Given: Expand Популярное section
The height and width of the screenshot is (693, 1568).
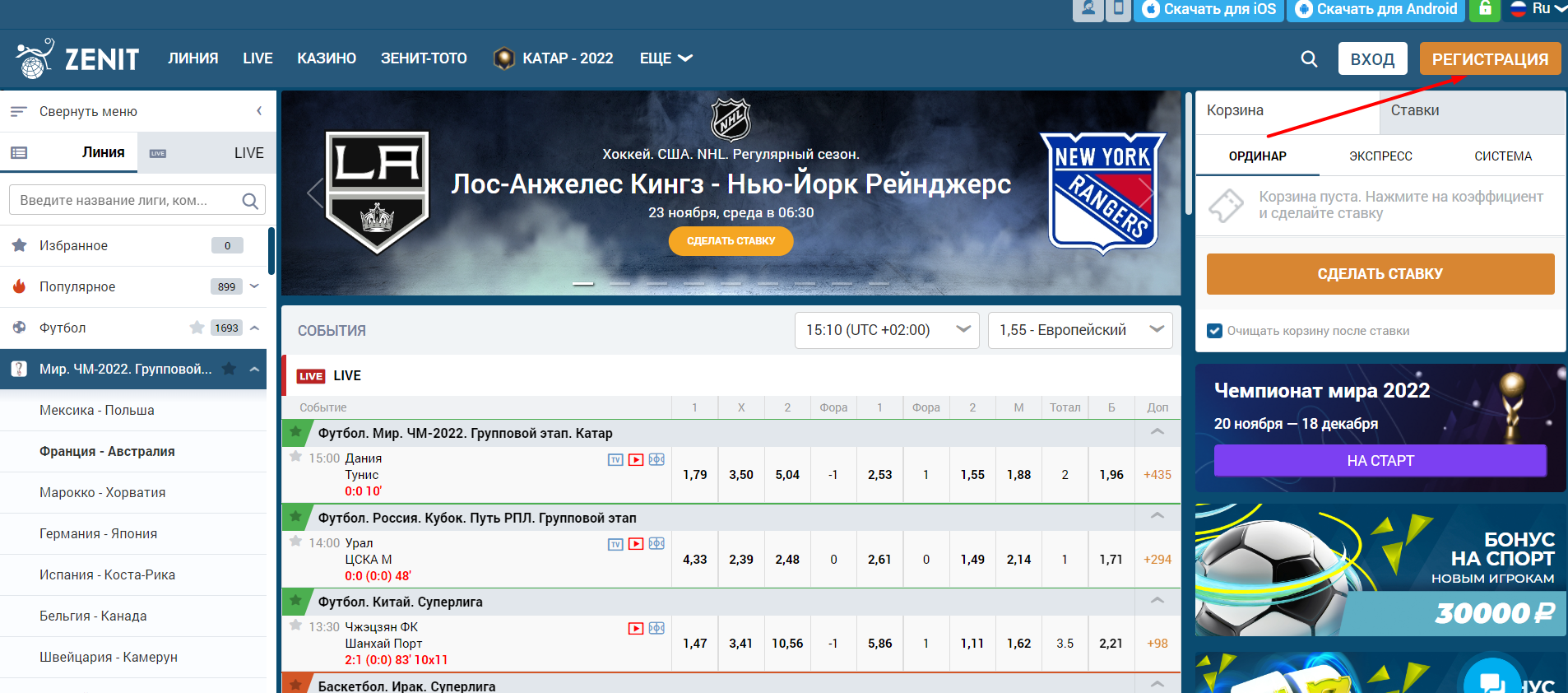Looking at the screenshot, I should click(255, 286).
